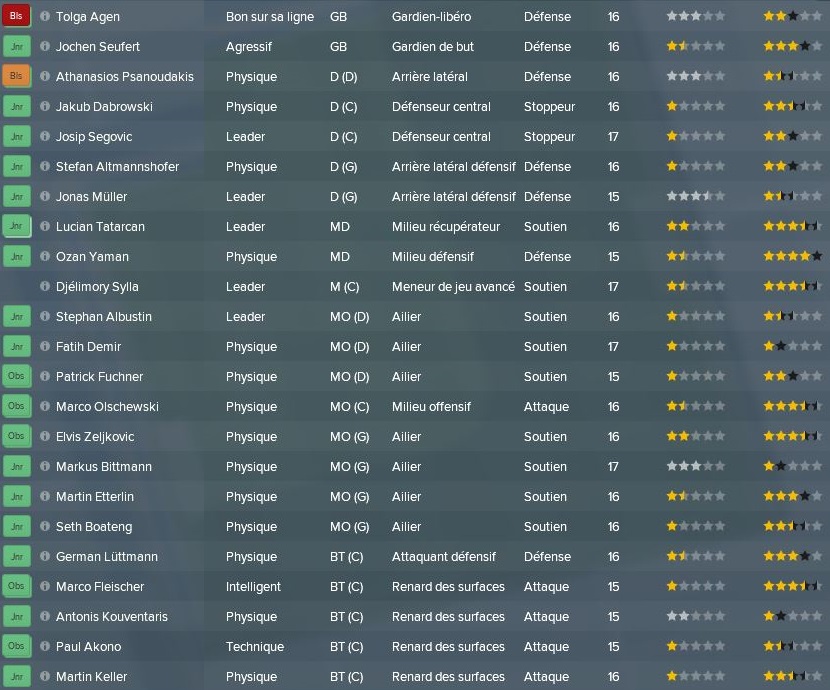Image resolution: width=830 pixels, height=690 pixels.
Task: Open Ozan Yaman's player profile
Action: (x=92, y=257)
